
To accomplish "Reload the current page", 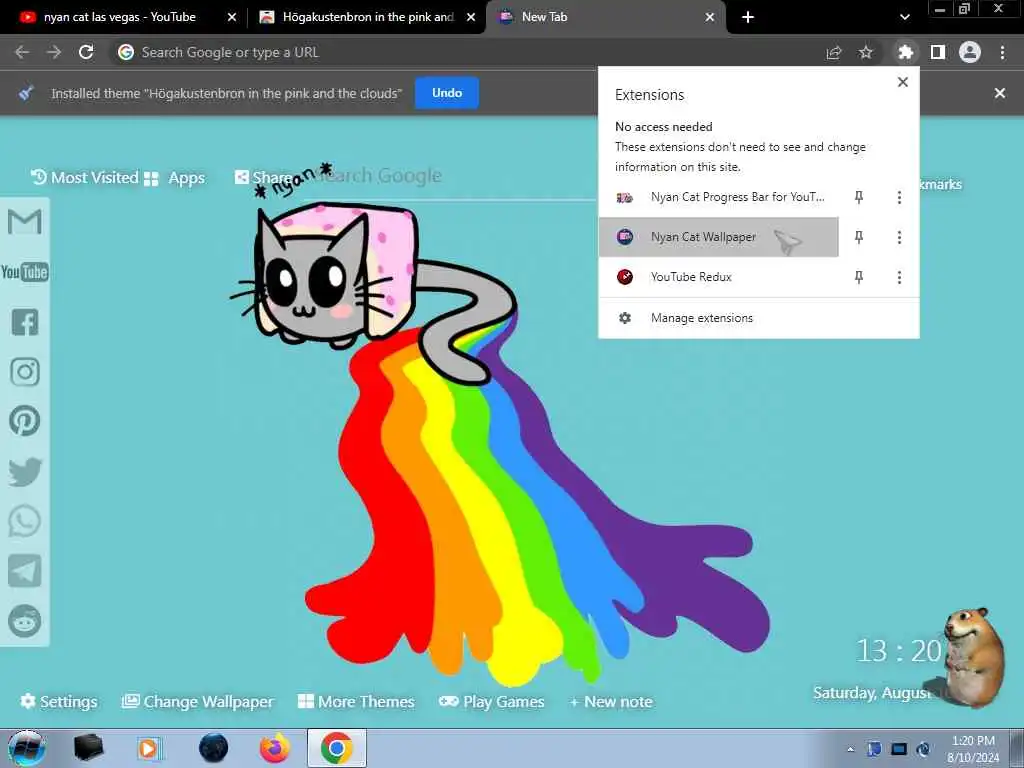I will [86, 52].
